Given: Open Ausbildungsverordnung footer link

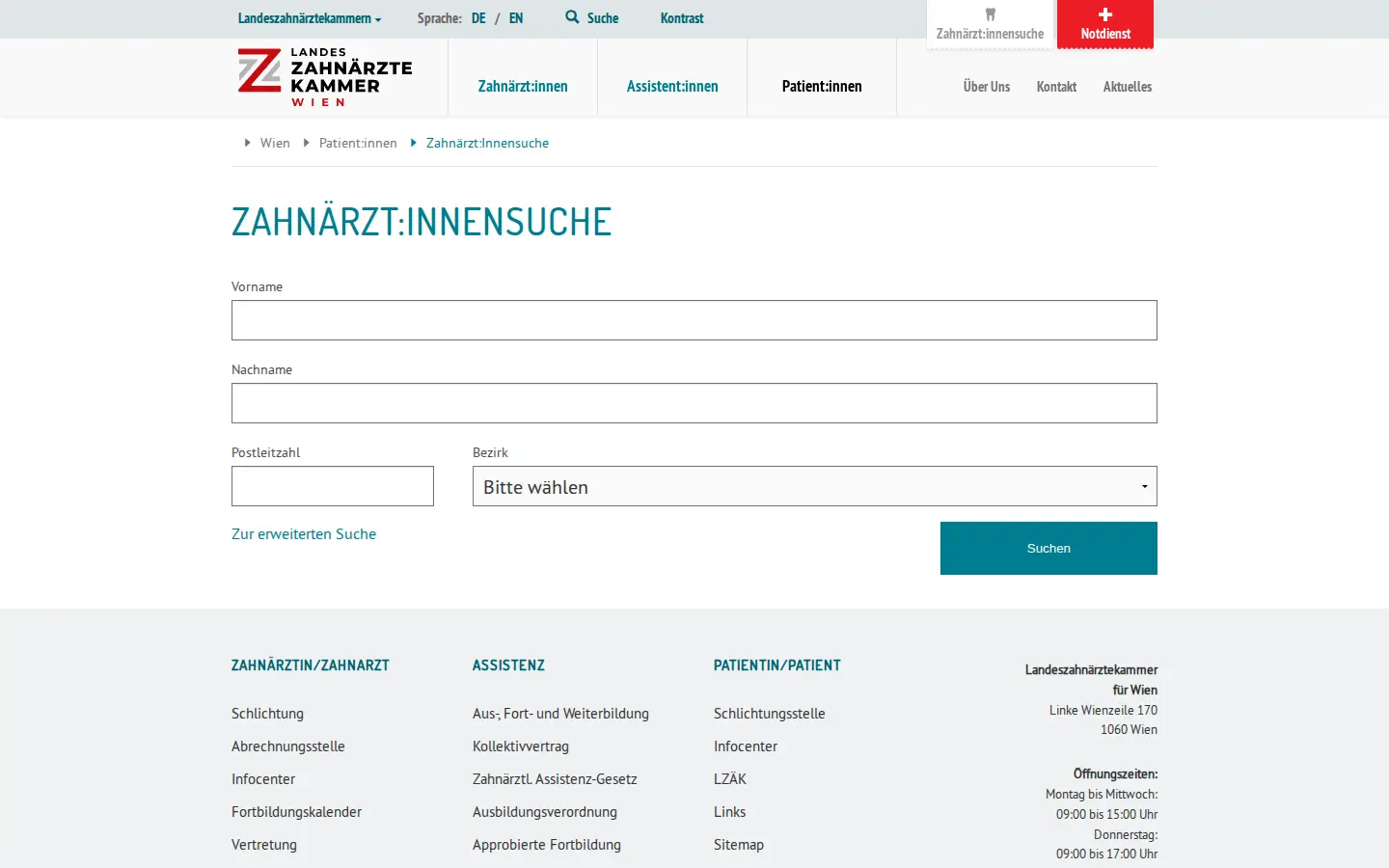Looking at the screenshot, I should [545, 812].
